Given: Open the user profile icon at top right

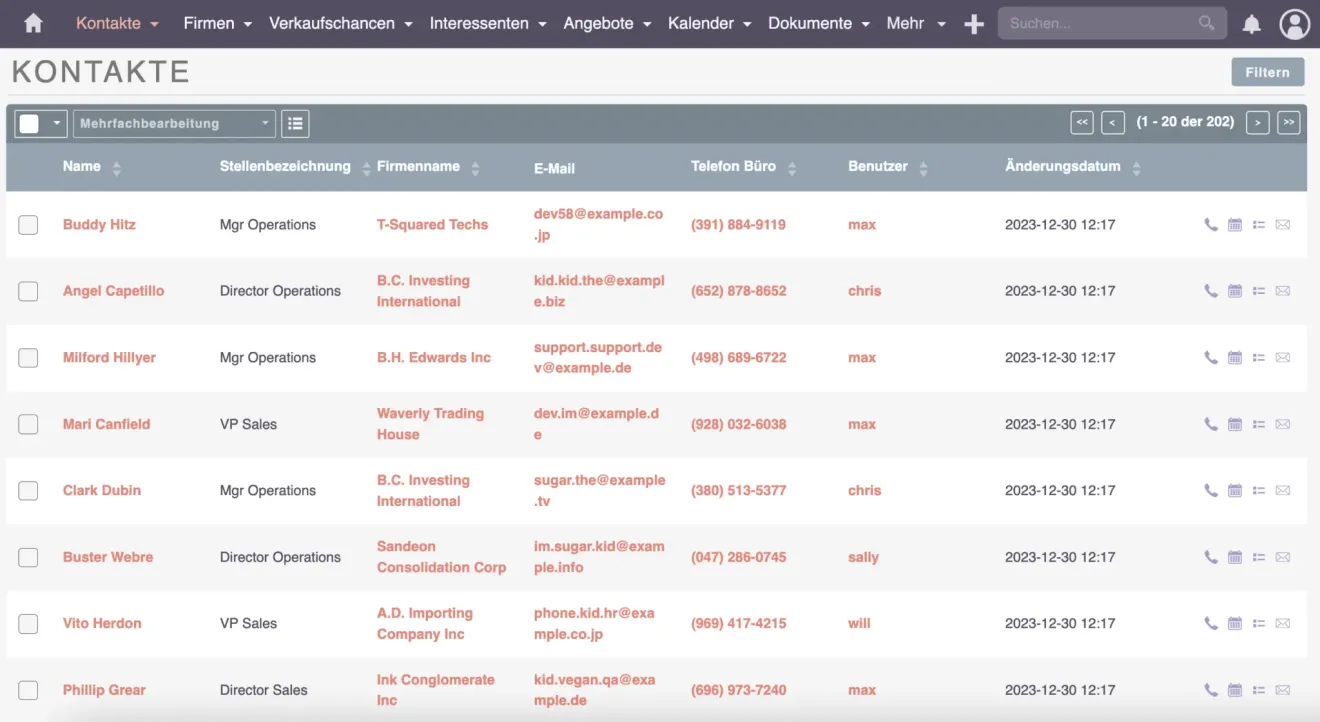Looking at the screenshot, I should point(1294,23).
